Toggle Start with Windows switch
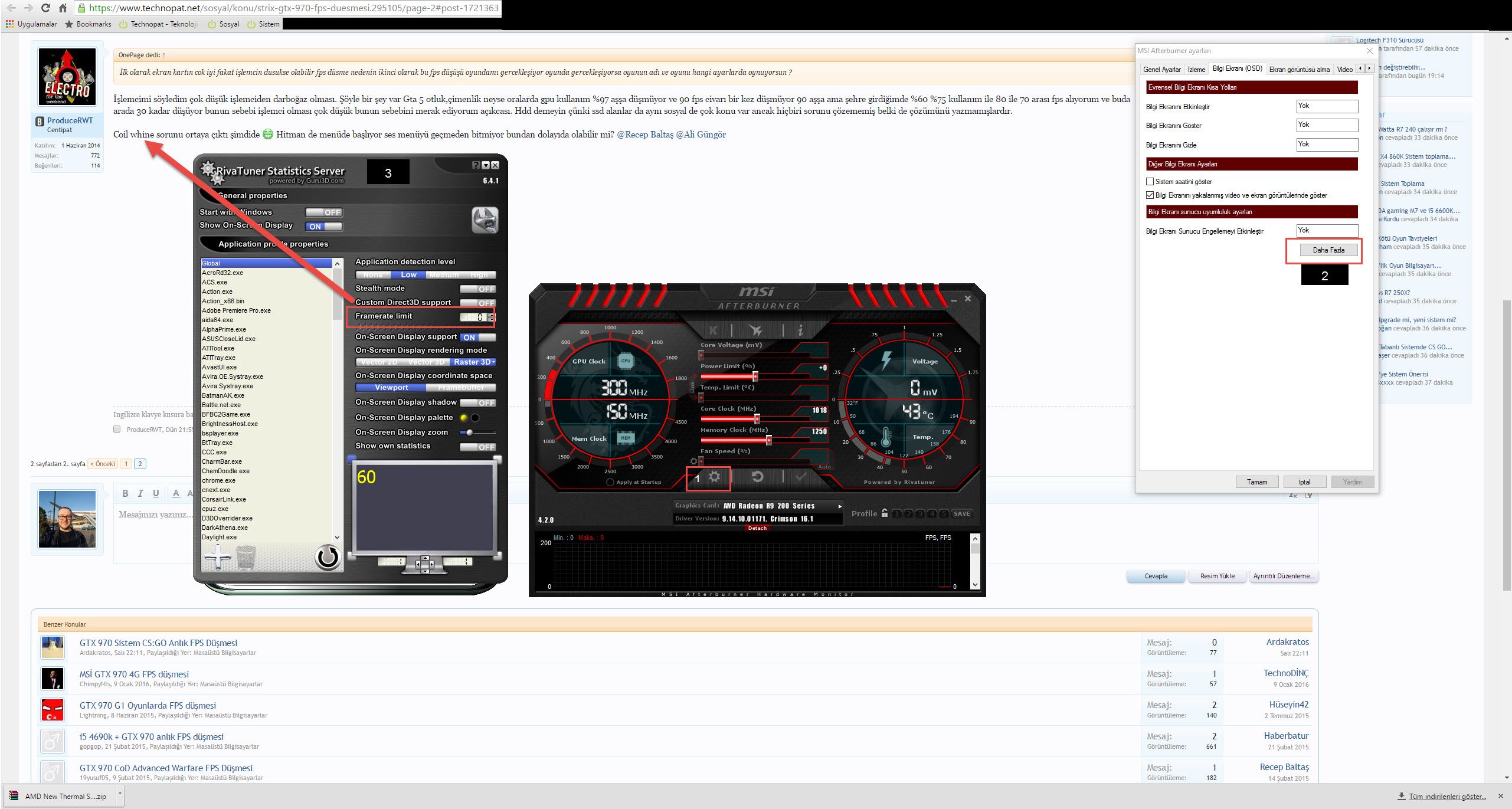 (x=323, y=212)
